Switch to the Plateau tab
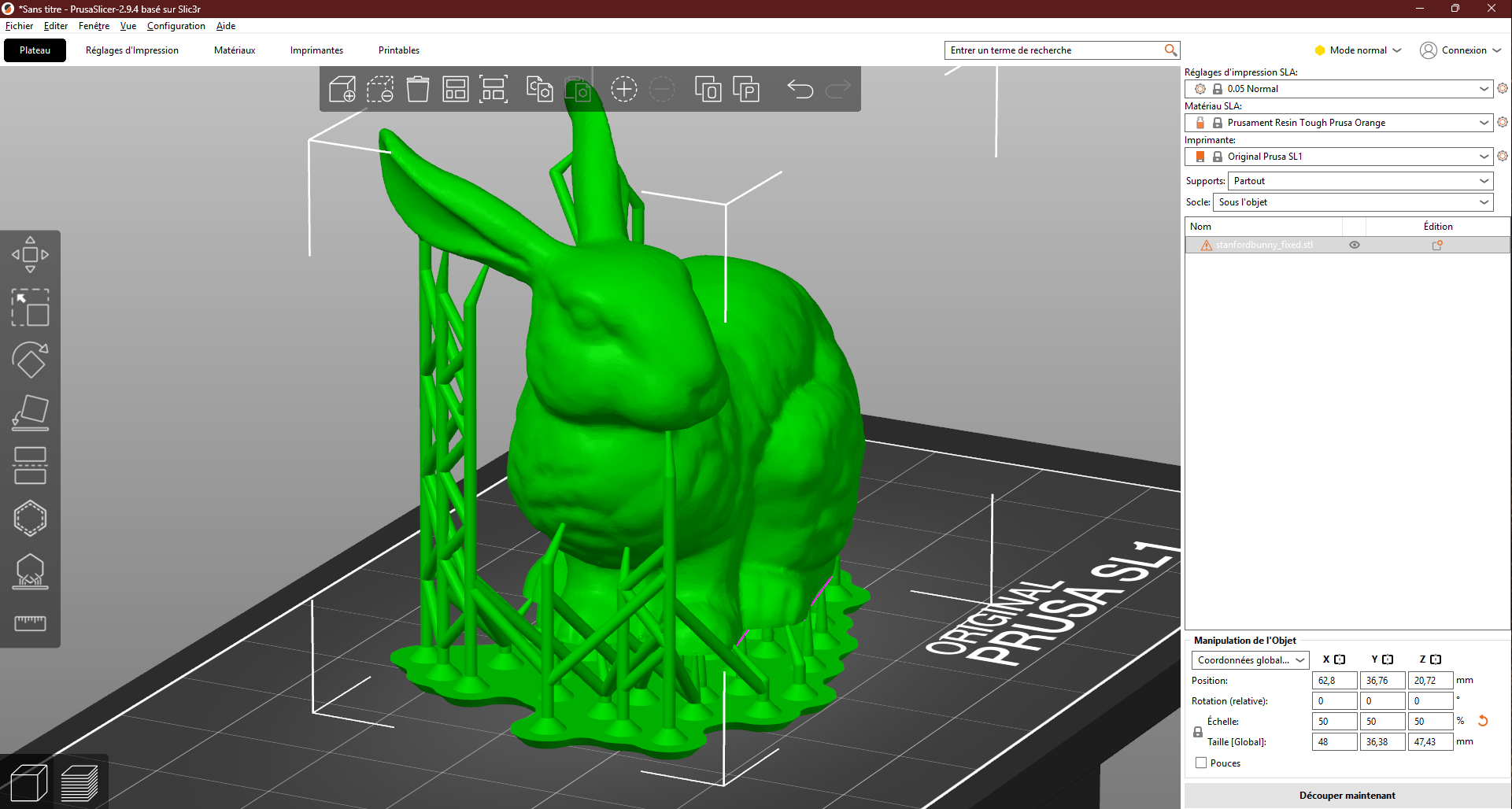This screenshot has height=809, width=1512. (x=35, y=50)
